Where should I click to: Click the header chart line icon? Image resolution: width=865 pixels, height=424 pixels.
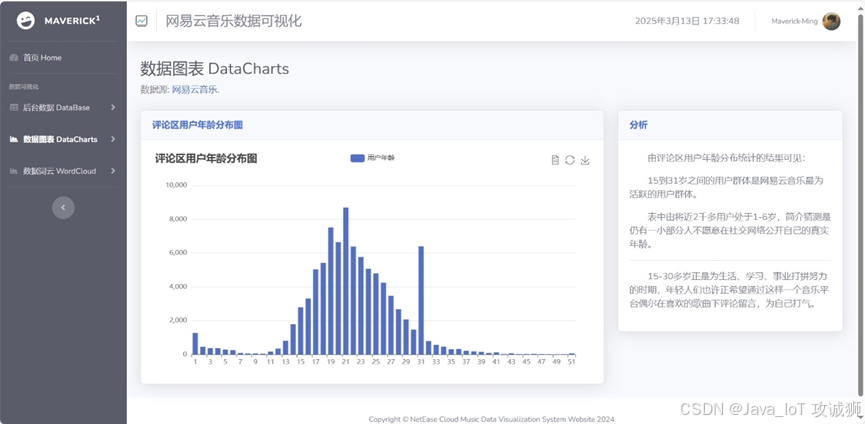142,21
